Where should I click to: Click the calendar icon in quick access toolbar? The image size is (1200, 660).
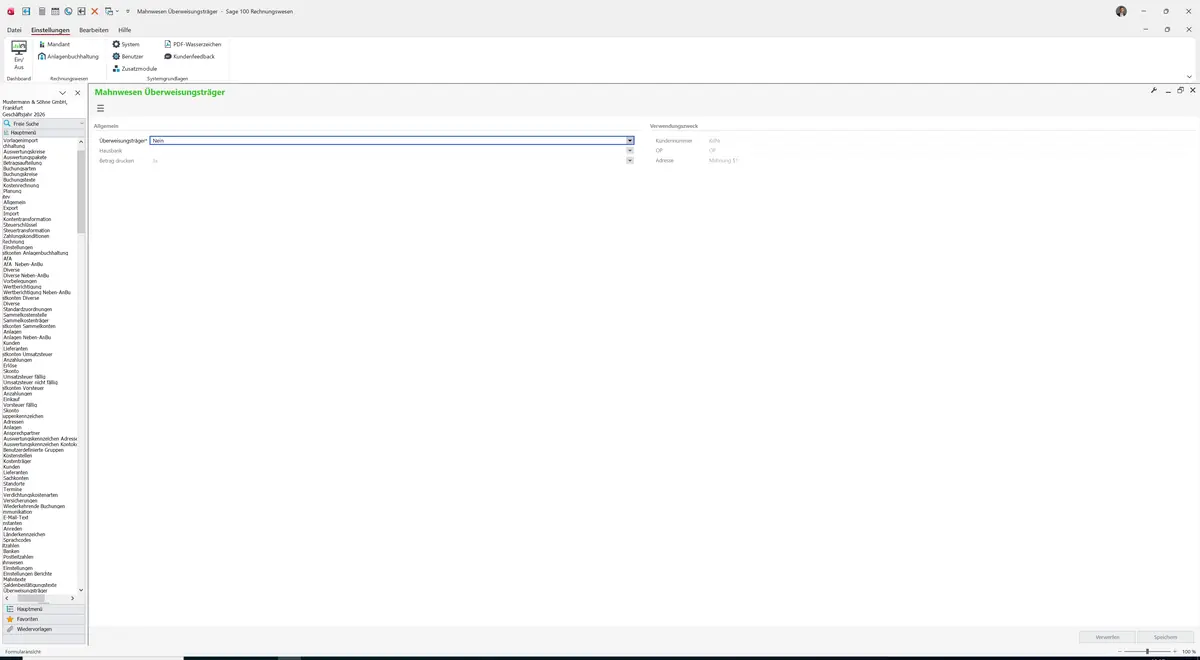[x=54, y=11]
